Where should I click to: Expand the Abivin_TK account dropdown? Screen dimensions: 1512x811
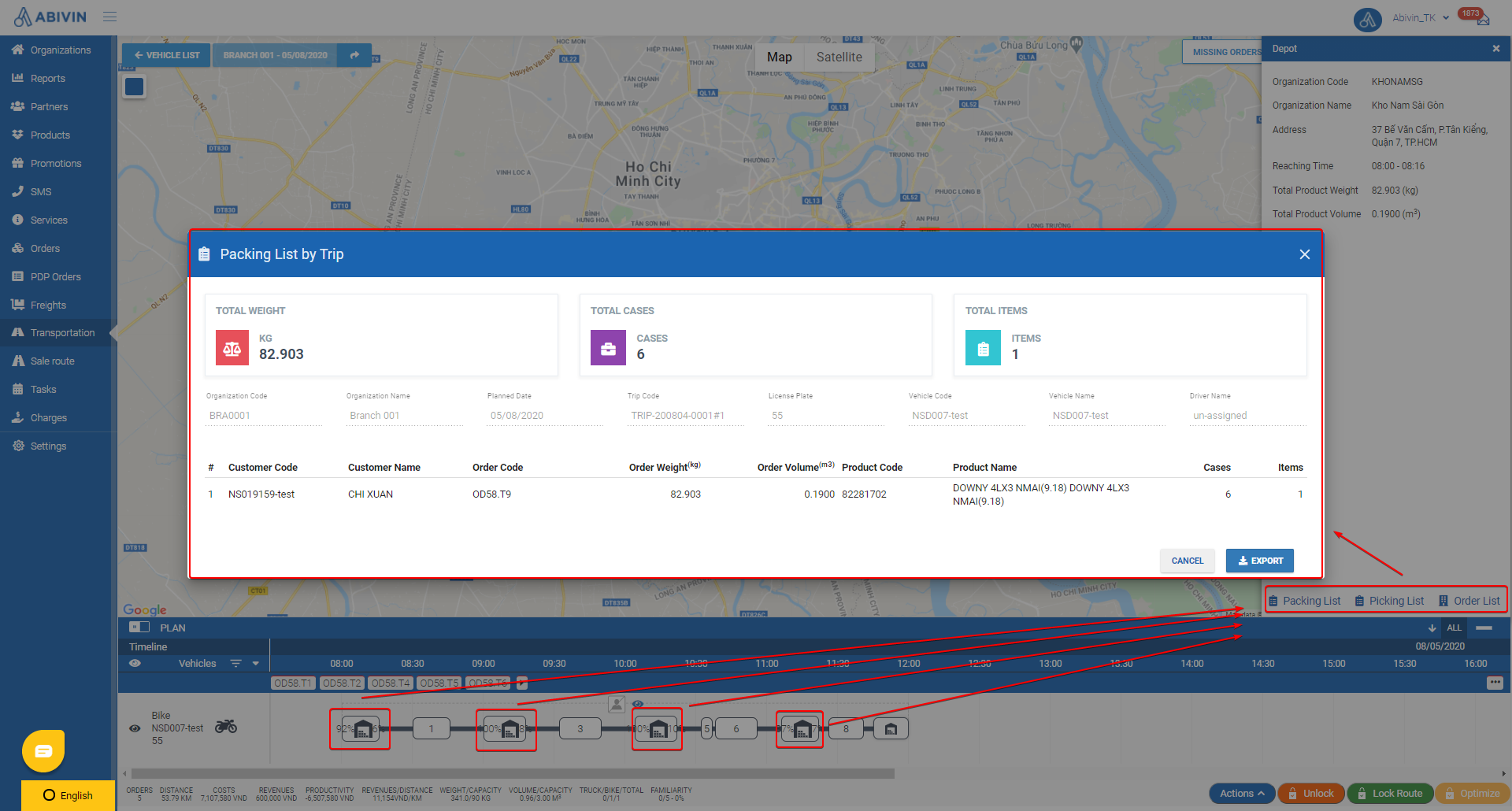coord(1421,17)
